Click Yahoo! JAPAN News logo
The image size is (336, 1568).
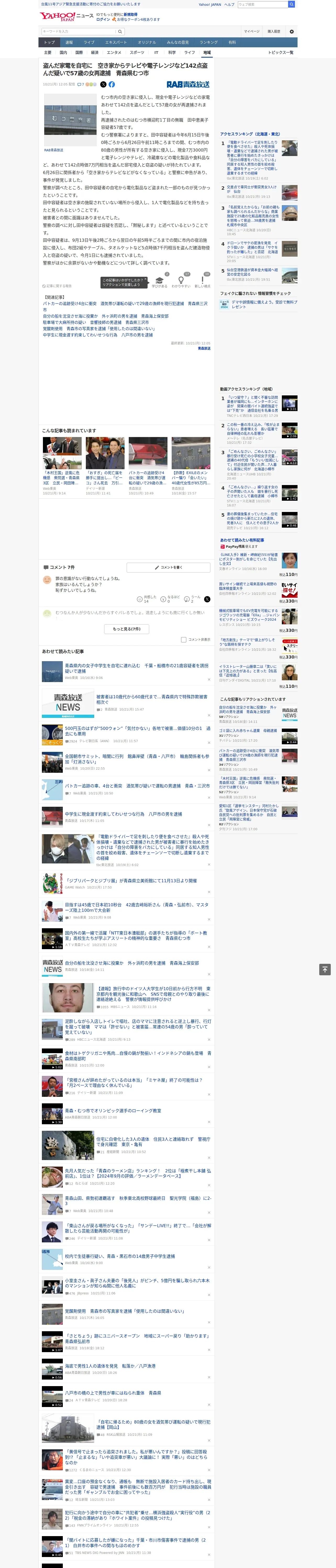pos(67,16)
